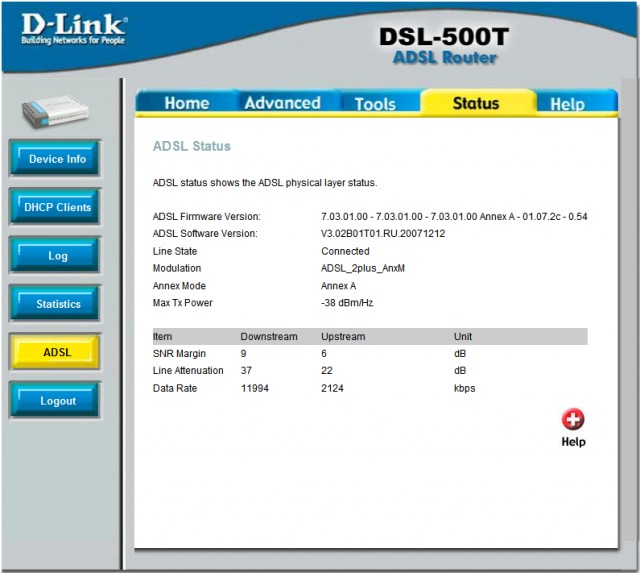640x573 pixels.
Task: Select the Status tab
Action: 476,103
